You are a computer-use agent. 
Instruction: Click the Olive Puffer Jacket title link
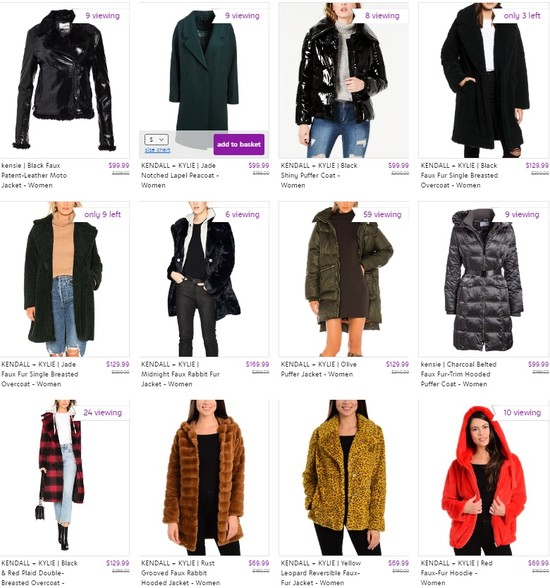tap(319, 369)
